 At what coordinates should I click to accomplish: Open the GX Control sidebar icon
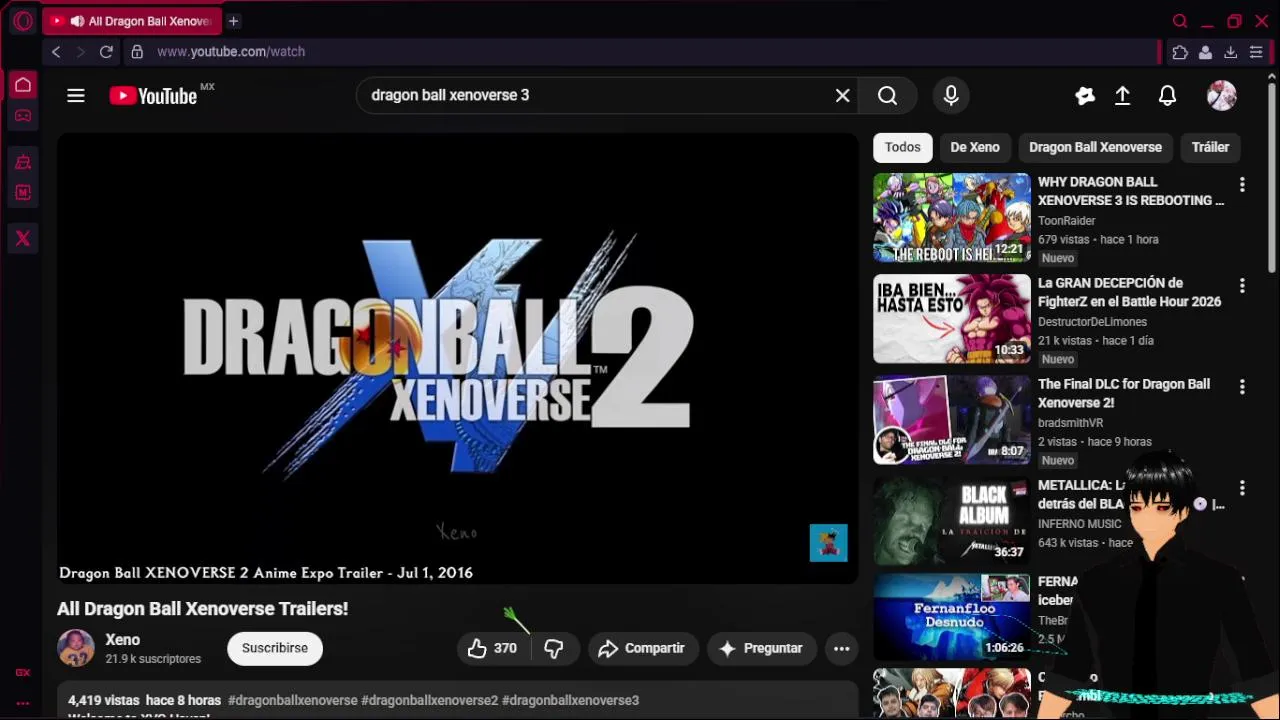[x=23, y=673]
